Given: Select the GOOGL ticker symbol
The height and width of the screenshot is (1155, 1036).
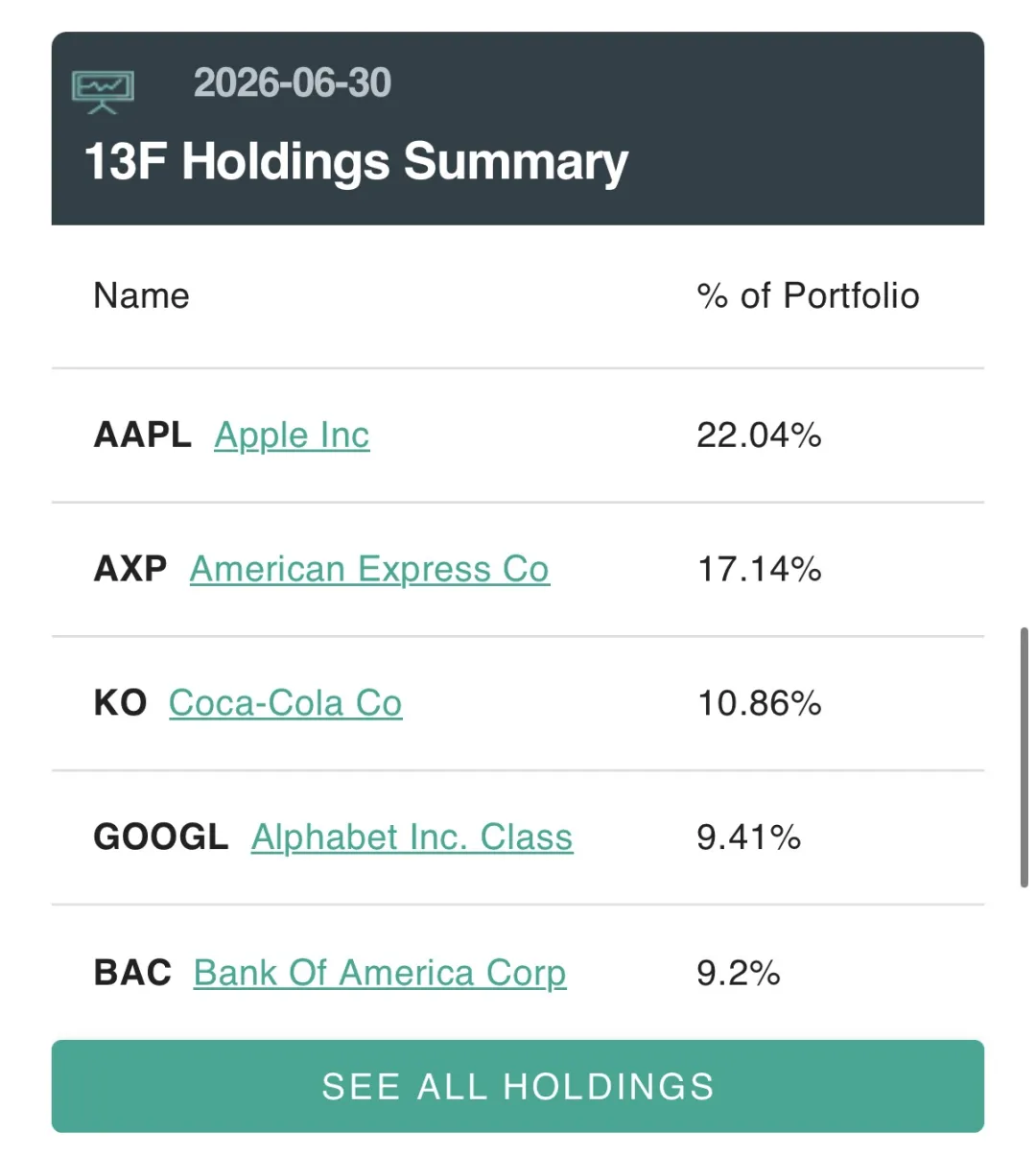Looking at the screenshot, I should [161, 837].
